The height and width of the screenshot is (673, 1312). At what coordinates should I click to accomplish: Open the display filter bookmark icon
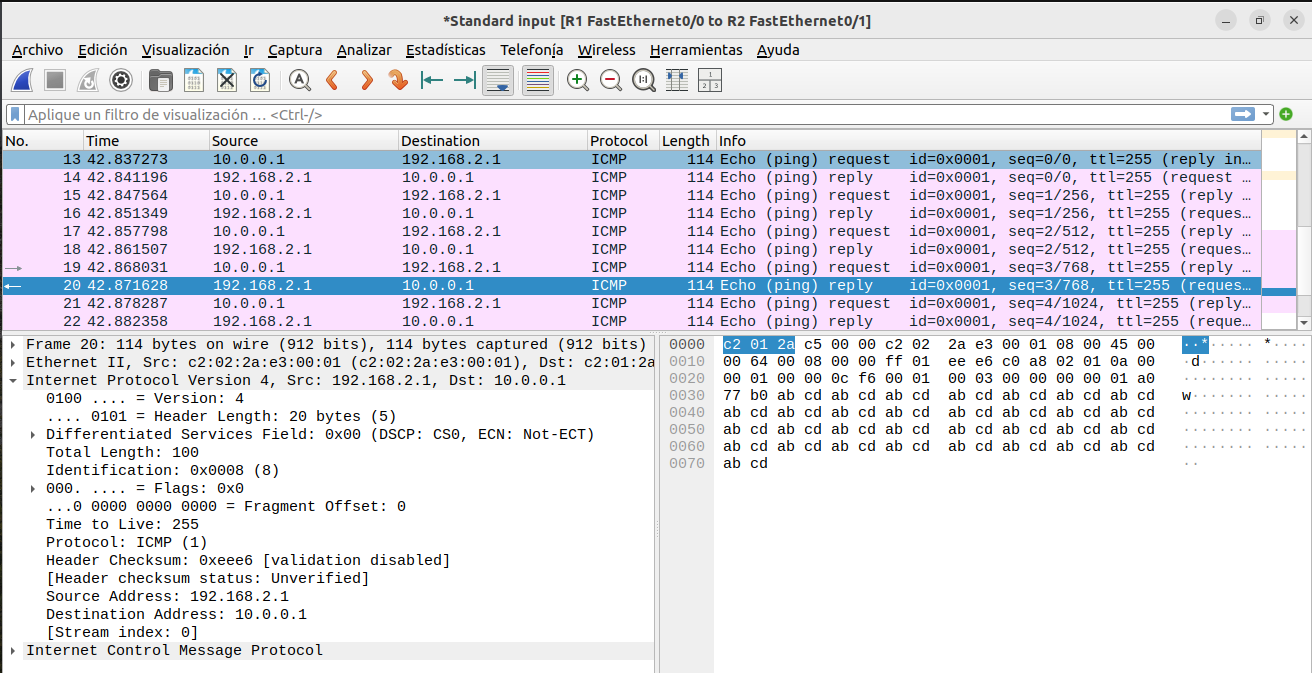pos(16,115)
